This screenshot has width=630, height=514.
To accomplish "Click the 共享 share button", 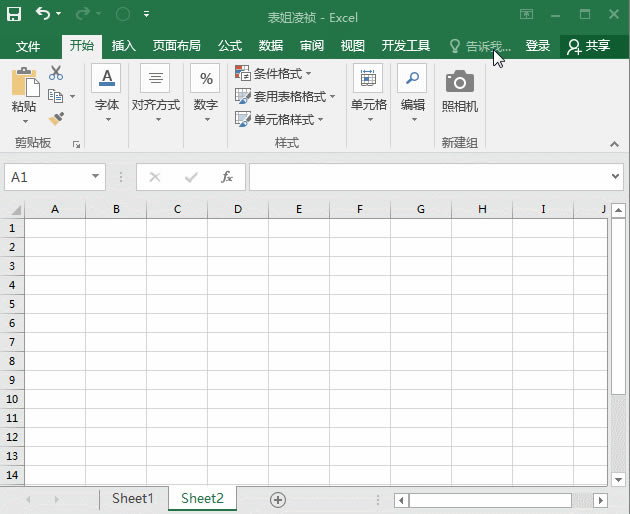I will coord(590,46).
